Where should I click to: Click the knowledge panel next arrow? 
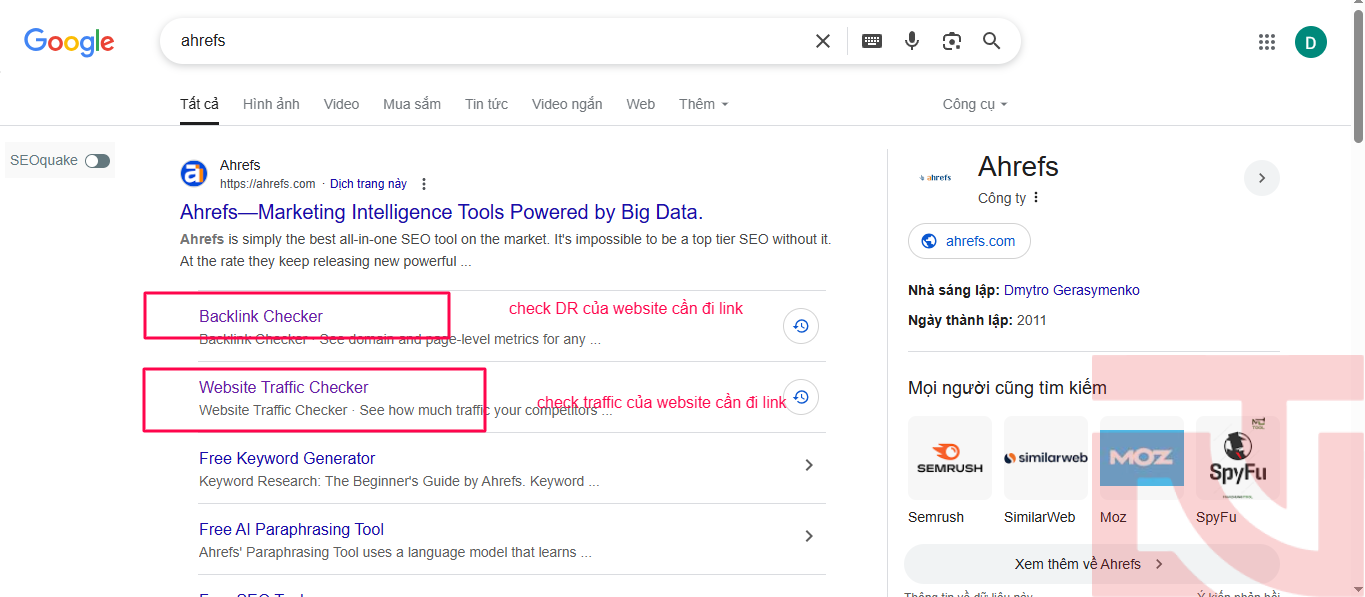coord(1262,178)
